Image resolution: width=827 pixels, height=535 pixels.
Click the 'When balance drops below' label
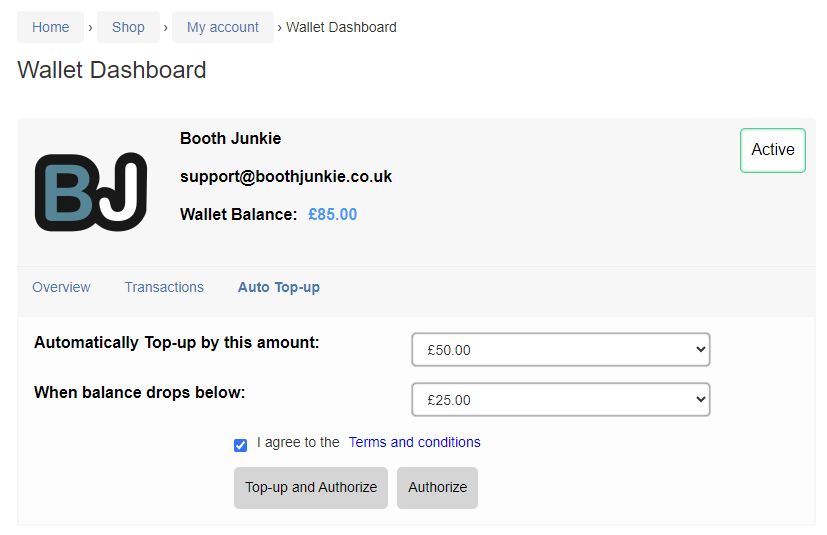[140, 393]
